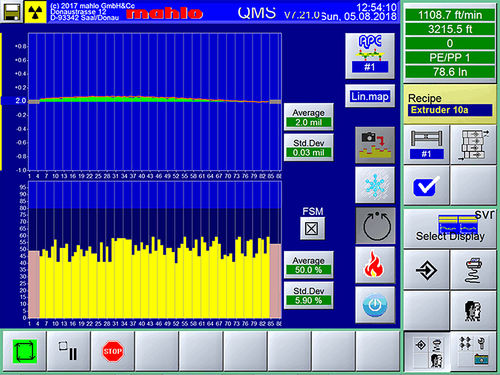Click the readout showing 0
500x375 pixels.
coord(450,44)
